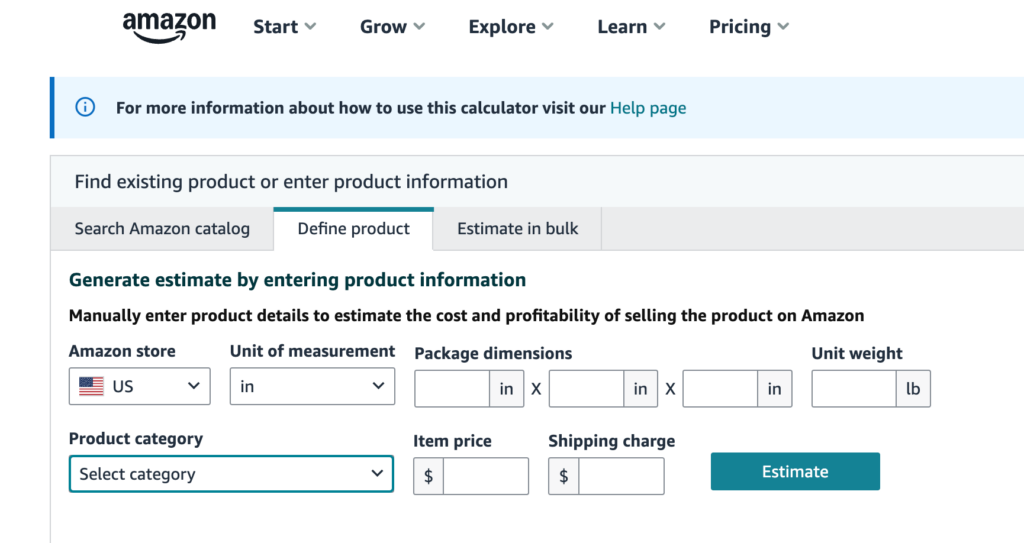The width and height of the screenshot is (1024, 543).
Task: Click the third package dimension field
Action: 720,389
